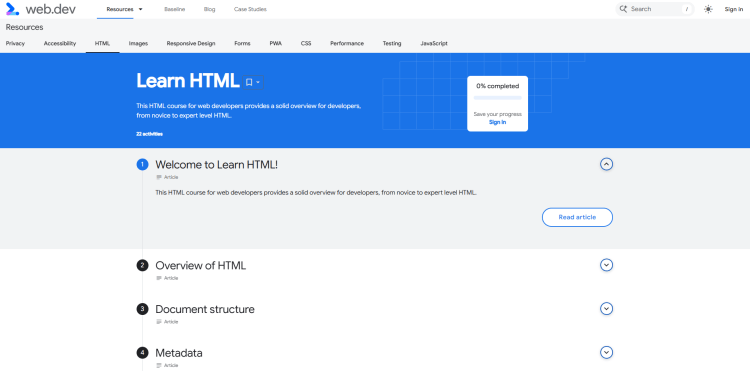Click the search magnifier icon
The height and width of the screenshot is (371, 750).
623,9
